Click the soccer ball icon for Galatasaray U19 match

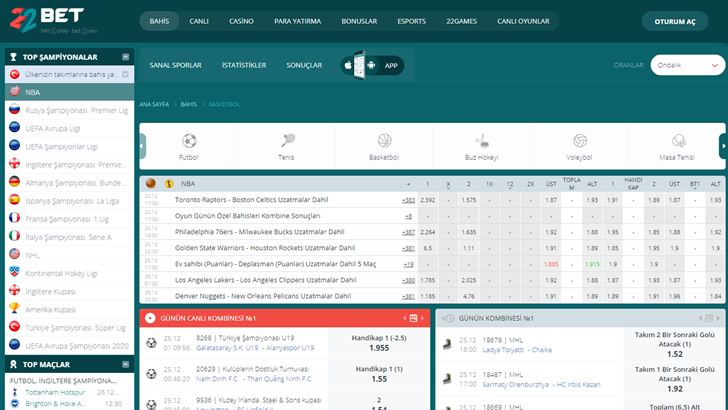pyautogui.click(x=151, y=343)
